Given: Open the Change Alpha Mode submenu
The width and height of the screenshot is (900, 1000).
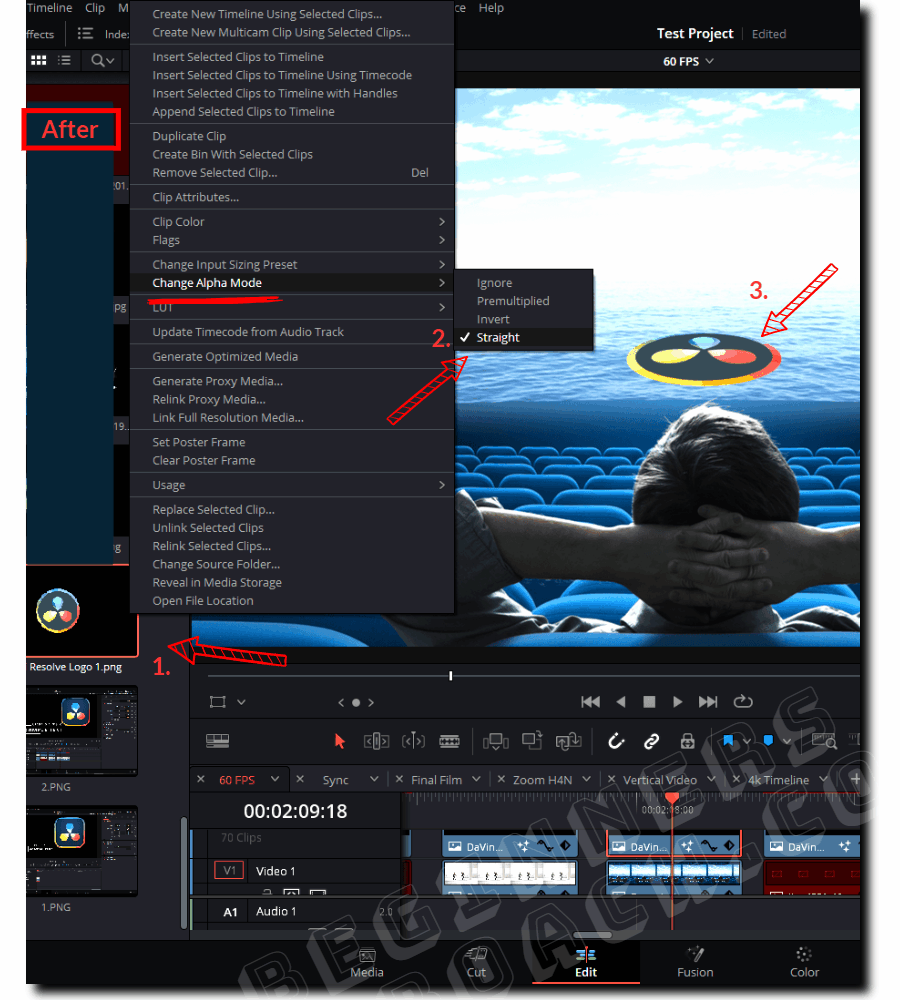Looking at the screenshot, I should pos(205,282).
